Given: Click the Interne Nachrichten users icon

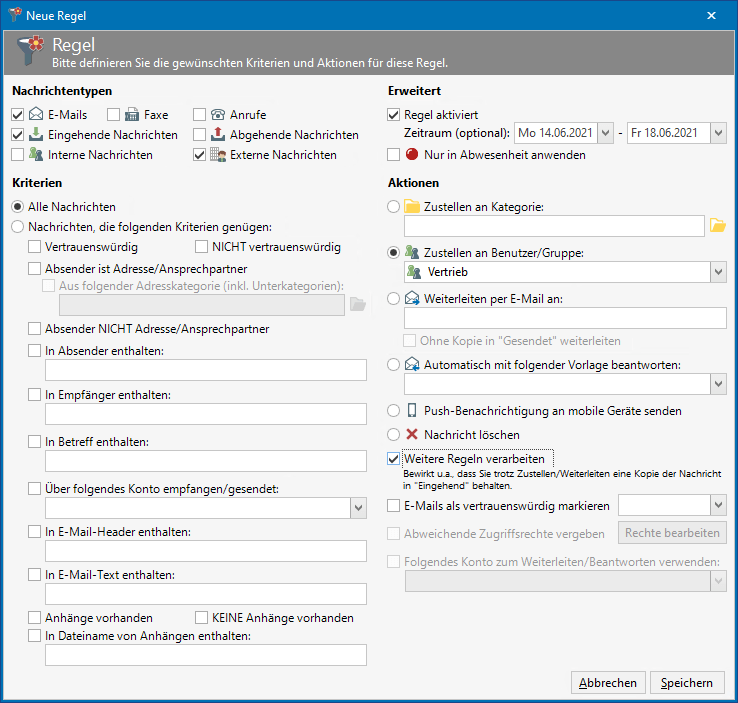Looking at the screenshot, I should click(x=36, y=154).
